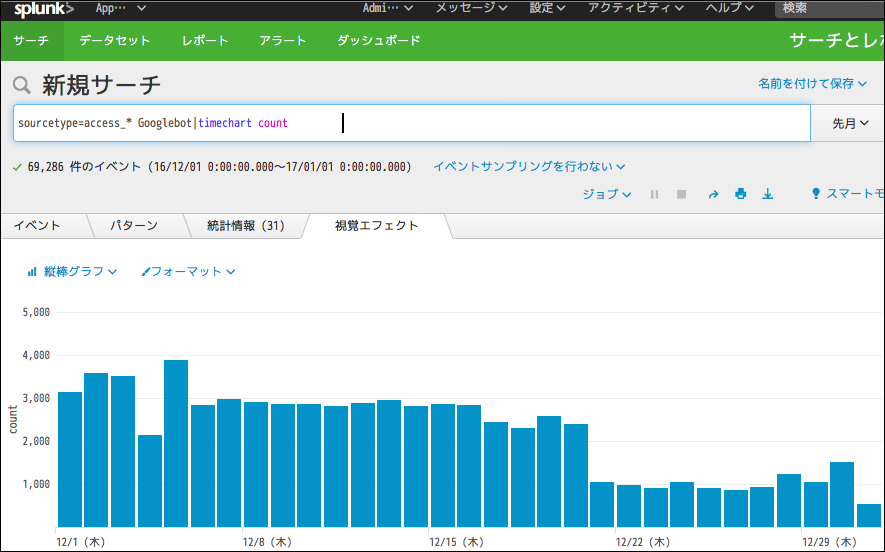Click the magnifier icon beside 新規サーチ
885x552 pixels.
(x=22, y=86)
